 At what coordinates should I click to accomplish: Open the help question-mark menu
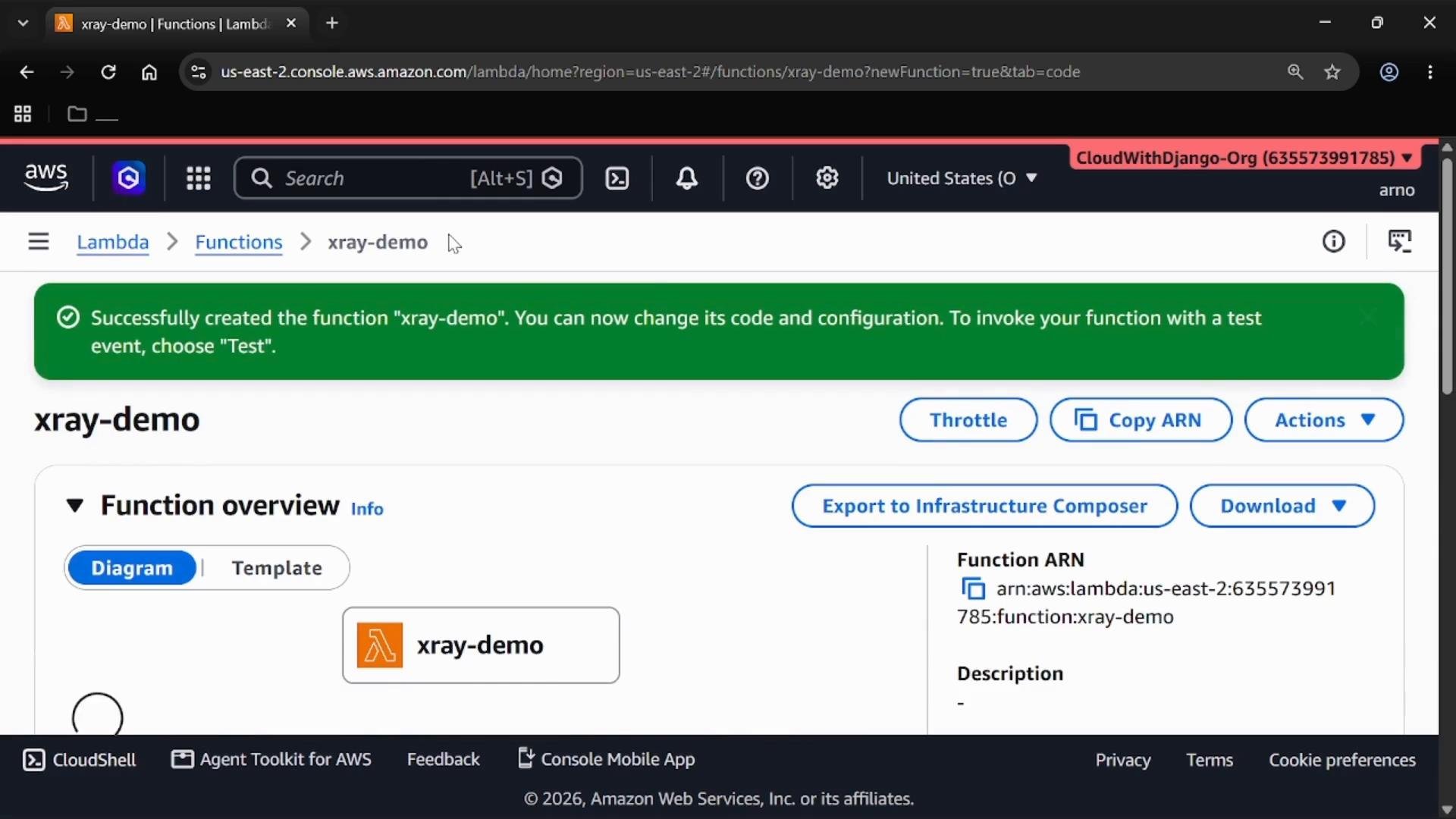pyautogui.click(x=758, y=178)
